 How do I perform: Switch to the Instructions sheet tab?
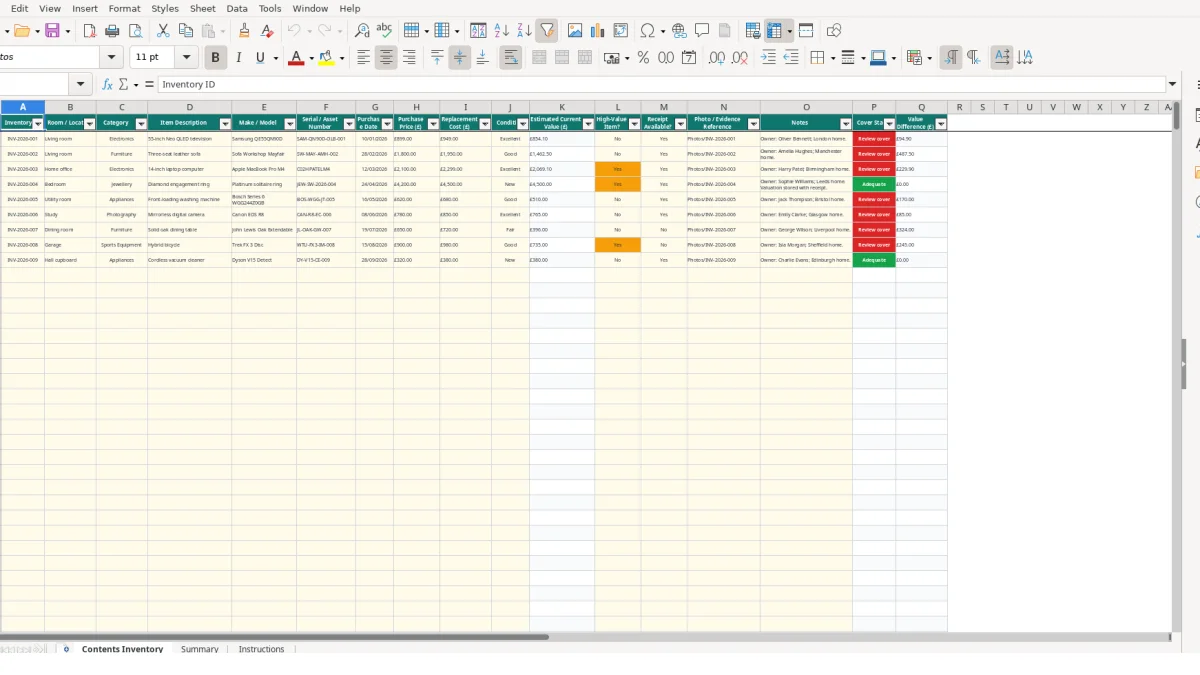click(262, 650)
